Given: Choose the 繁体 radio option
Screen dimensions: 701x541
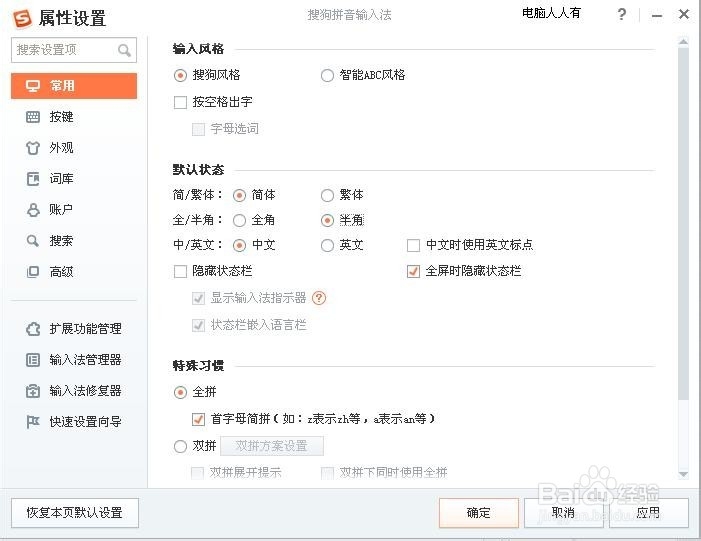Looking at the screenshot, I should [327, 195].
